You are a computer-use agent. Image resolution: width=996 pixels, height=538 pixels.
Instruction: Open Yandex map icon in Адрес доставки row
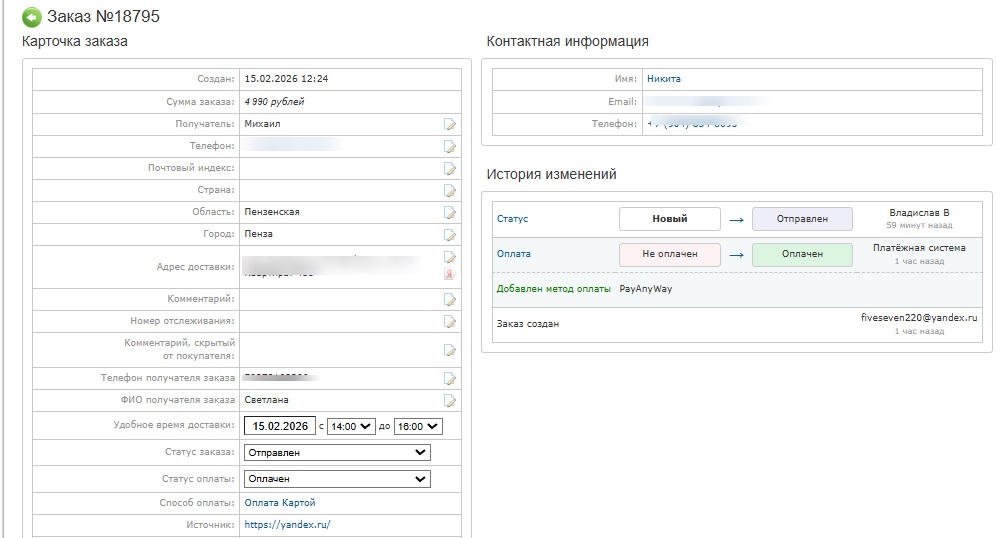[450, 275]
